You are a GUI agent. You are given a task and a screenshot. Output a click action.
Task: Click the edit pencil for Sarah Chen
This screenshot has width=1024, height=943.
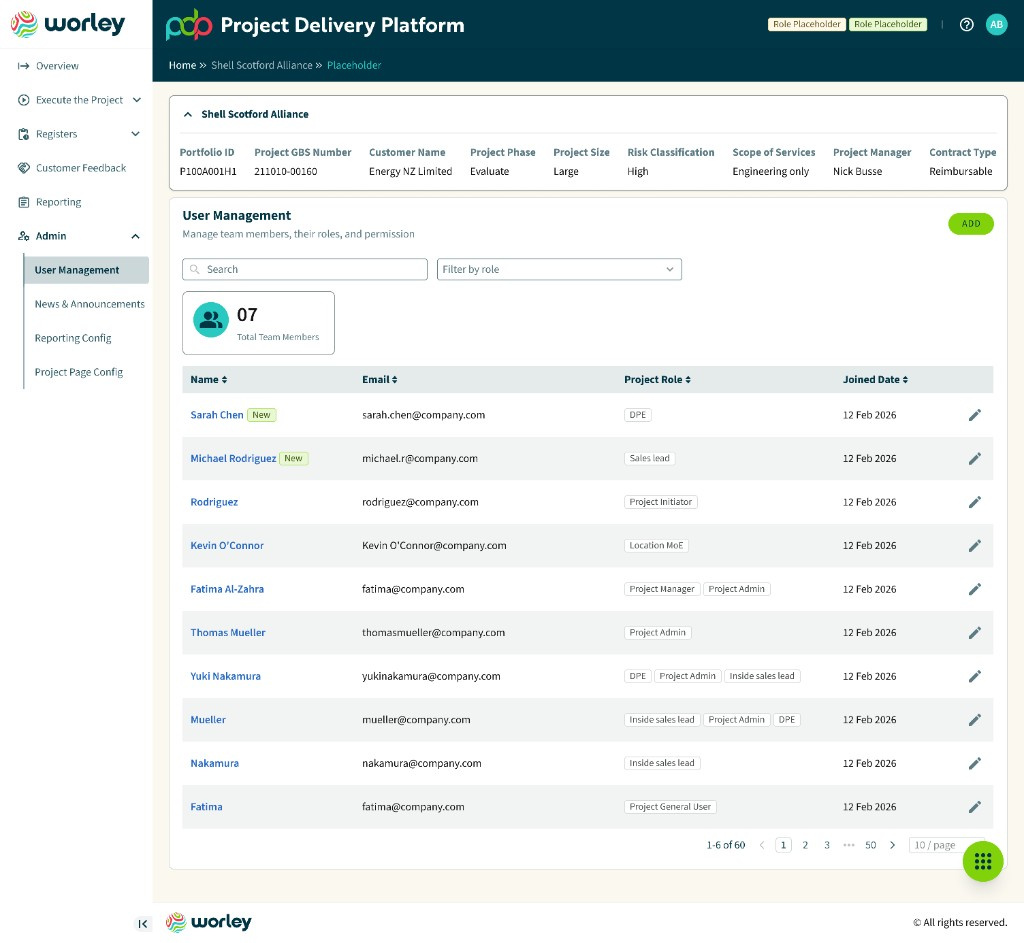pyautogui.click(x=974, y=415)
